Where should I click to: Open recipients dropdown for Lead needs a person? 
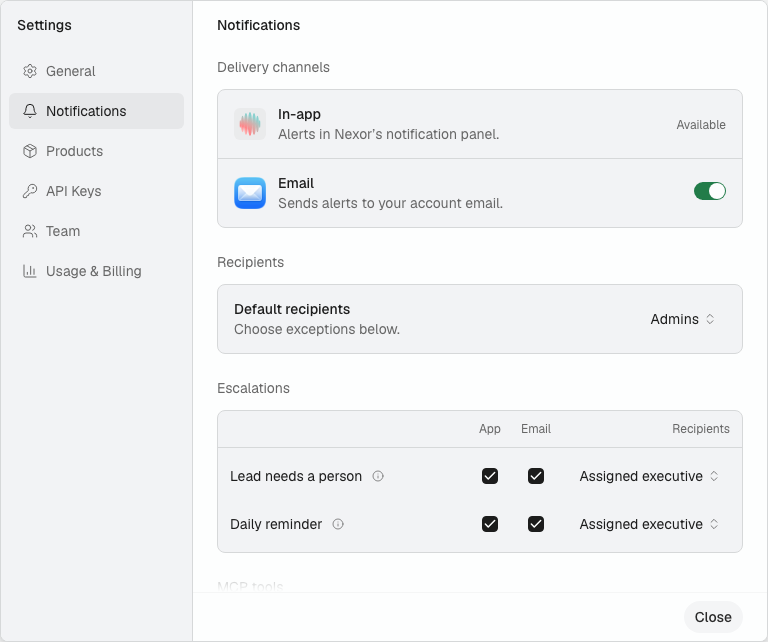tap(649, 476)
